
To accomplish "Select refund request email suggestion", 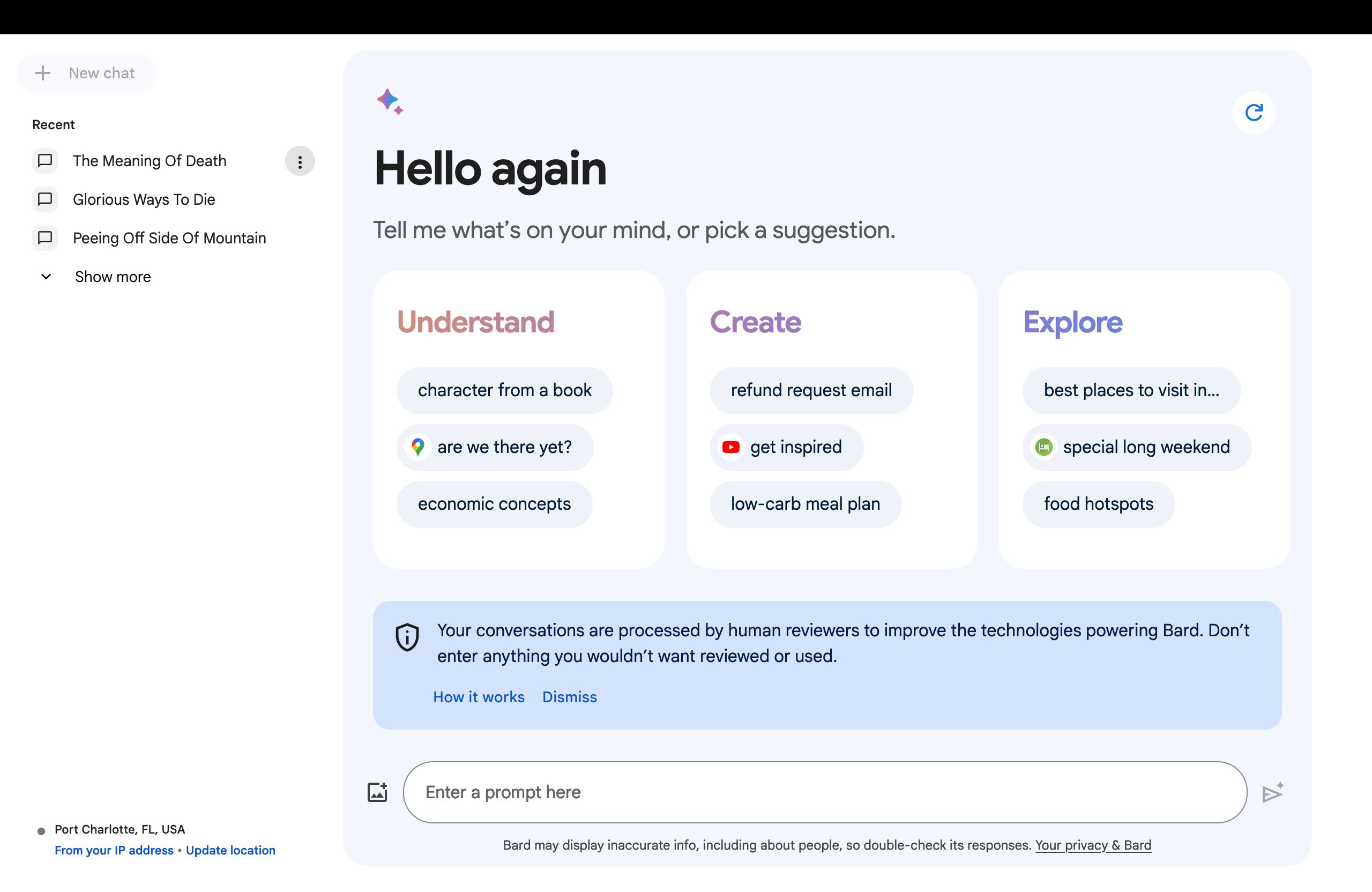I will 811,390.
